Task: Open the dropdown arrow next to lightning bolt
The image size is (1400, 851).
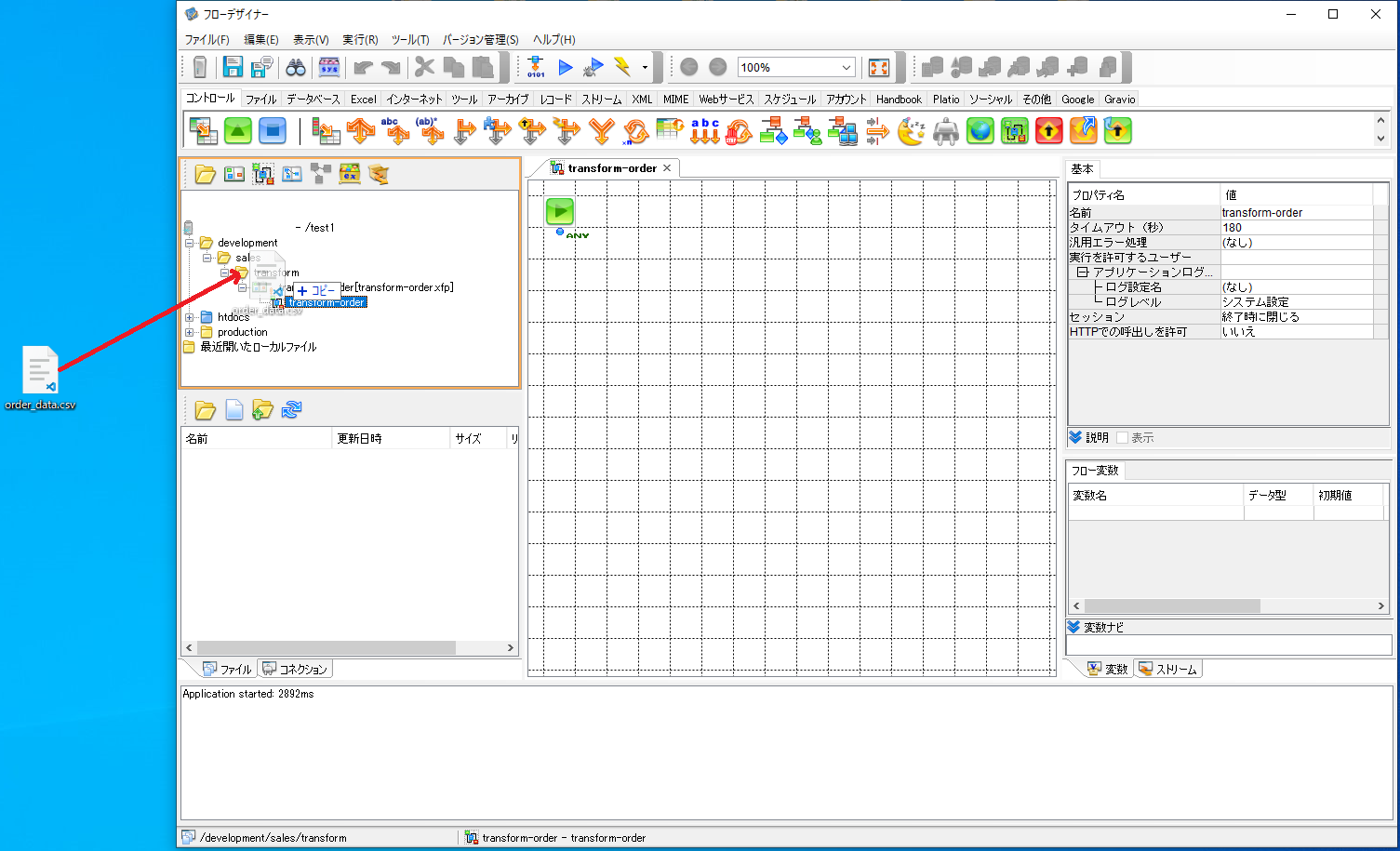Action: point(645,67)
